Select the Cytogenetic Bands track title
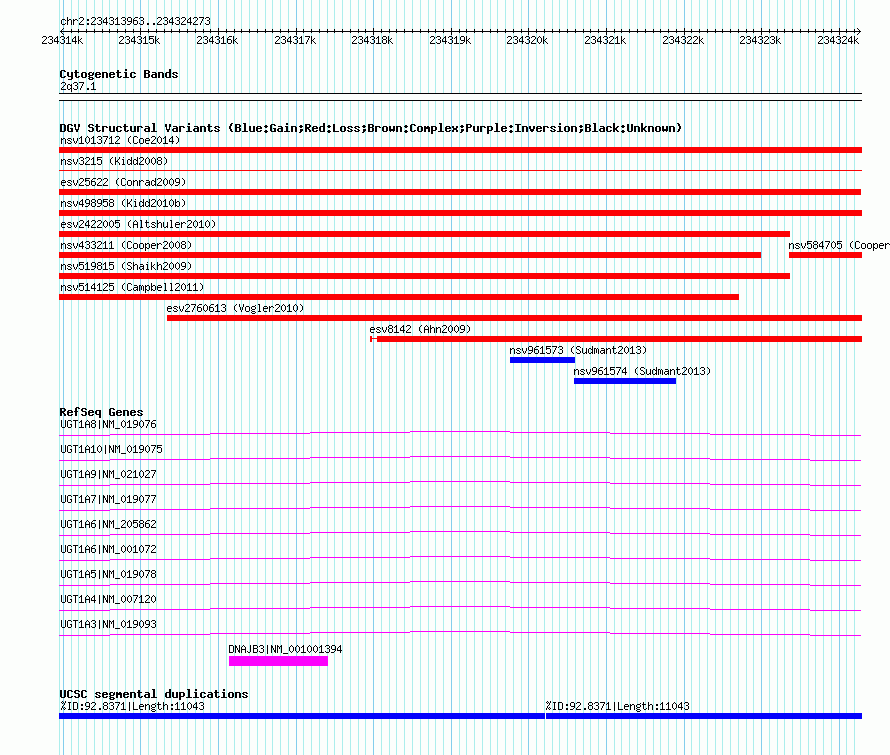 [x=119, y=74]
